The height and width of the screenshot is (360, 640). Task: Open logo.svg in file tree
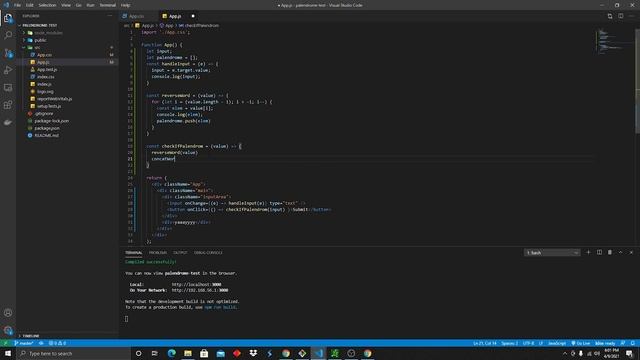[67, 91]
